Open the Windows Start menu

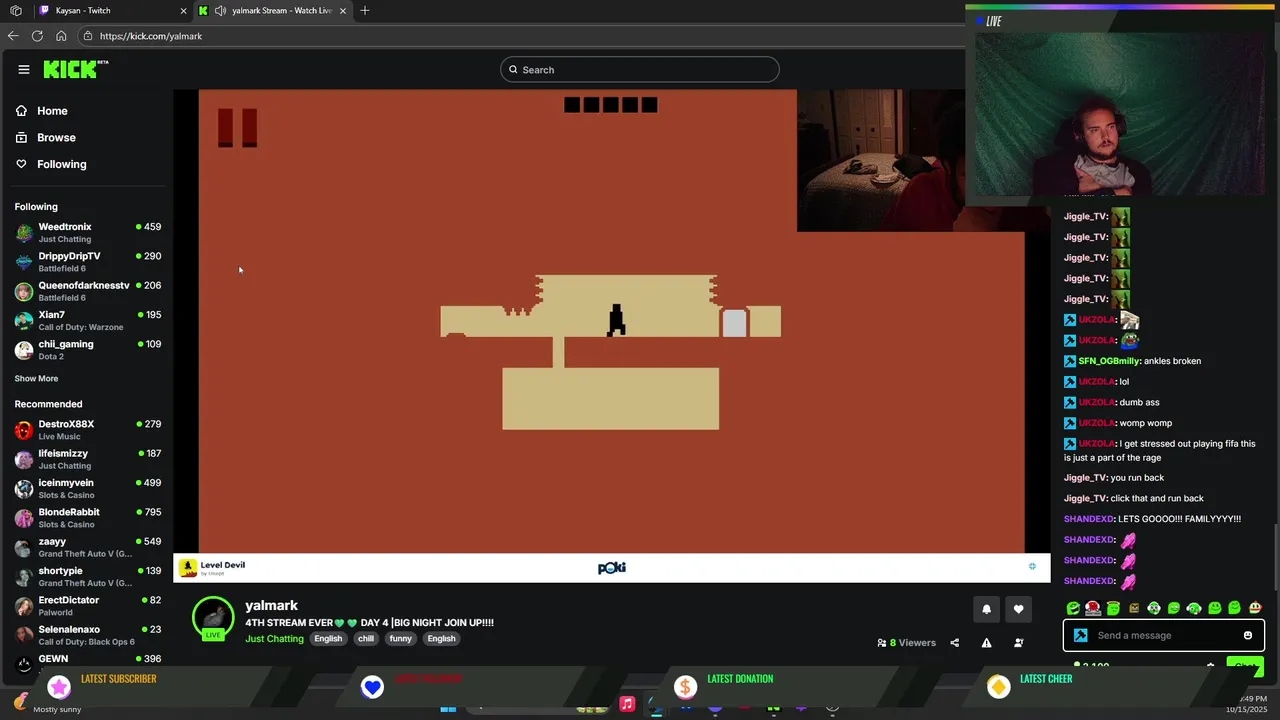coord(448,708)
